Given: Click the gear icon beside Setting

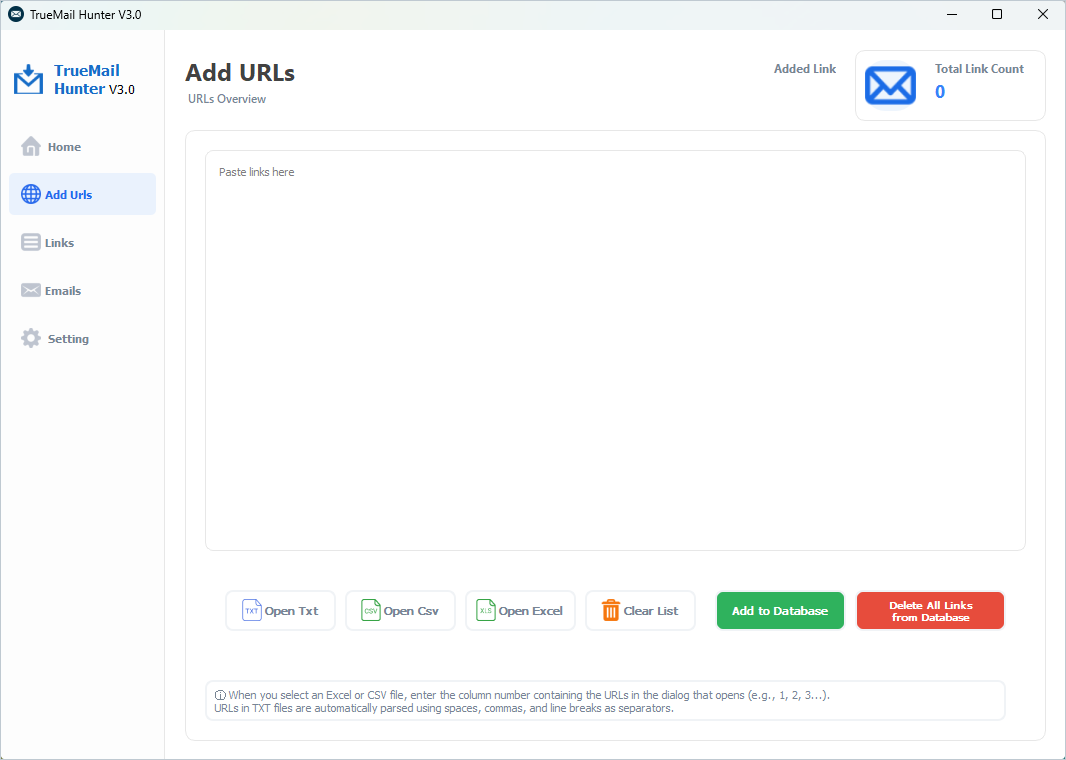Looking at the screenshot, I should point(31,339).
